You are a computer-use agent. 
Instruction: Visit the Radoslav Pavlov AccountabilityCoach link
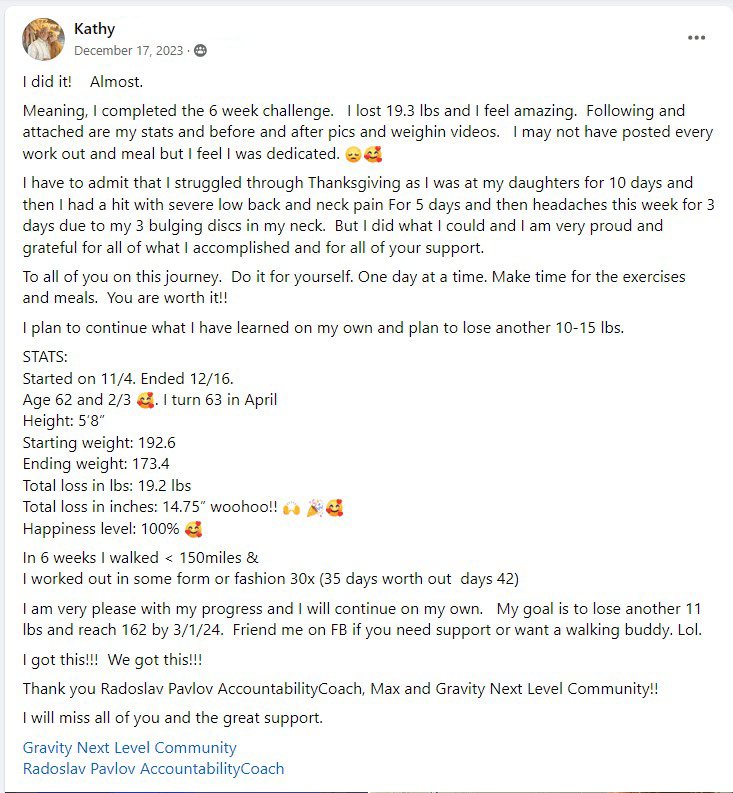tap(153, 768)
